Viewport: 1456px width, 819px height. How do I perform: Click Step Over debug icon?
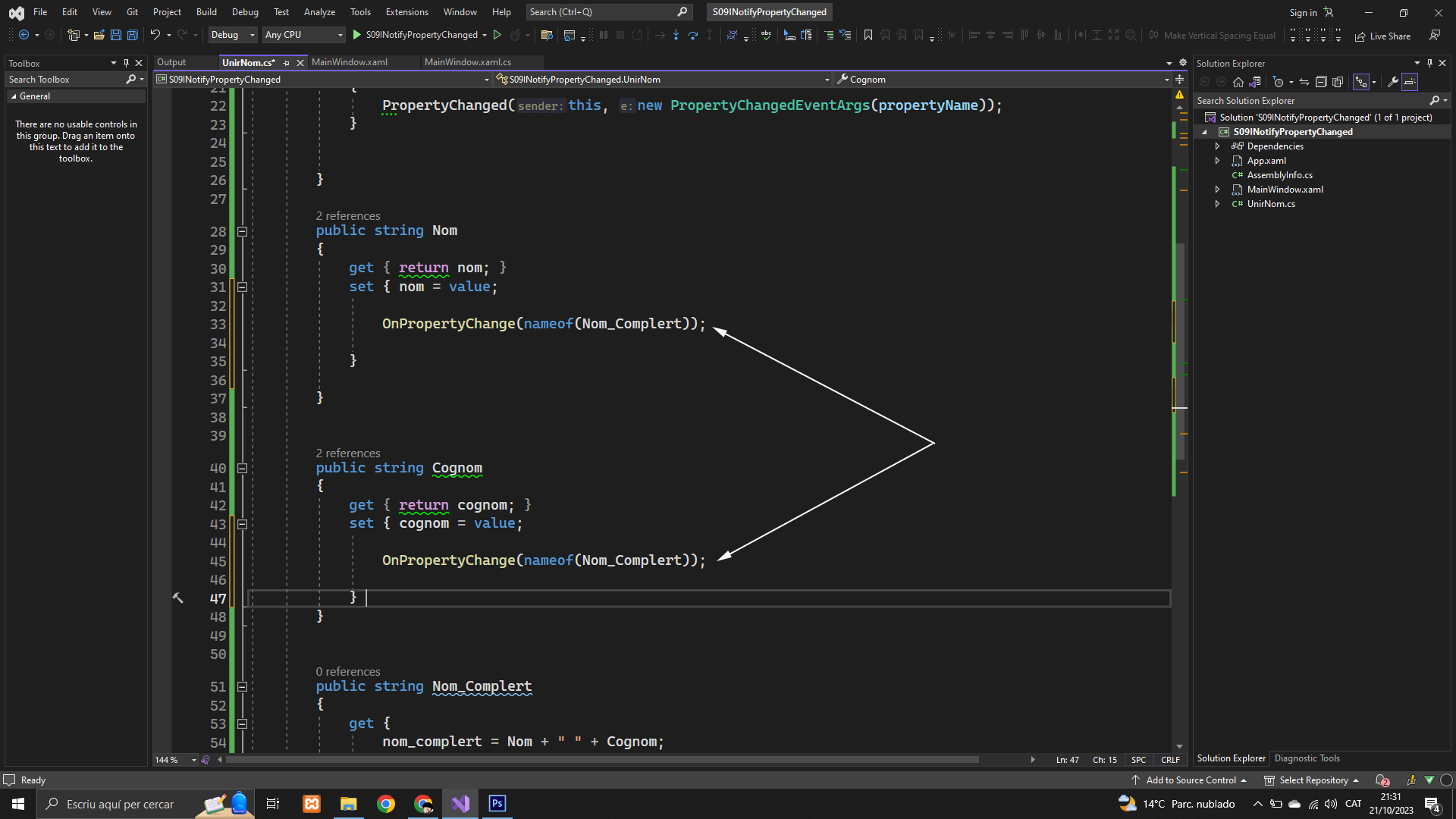point(692,35)
